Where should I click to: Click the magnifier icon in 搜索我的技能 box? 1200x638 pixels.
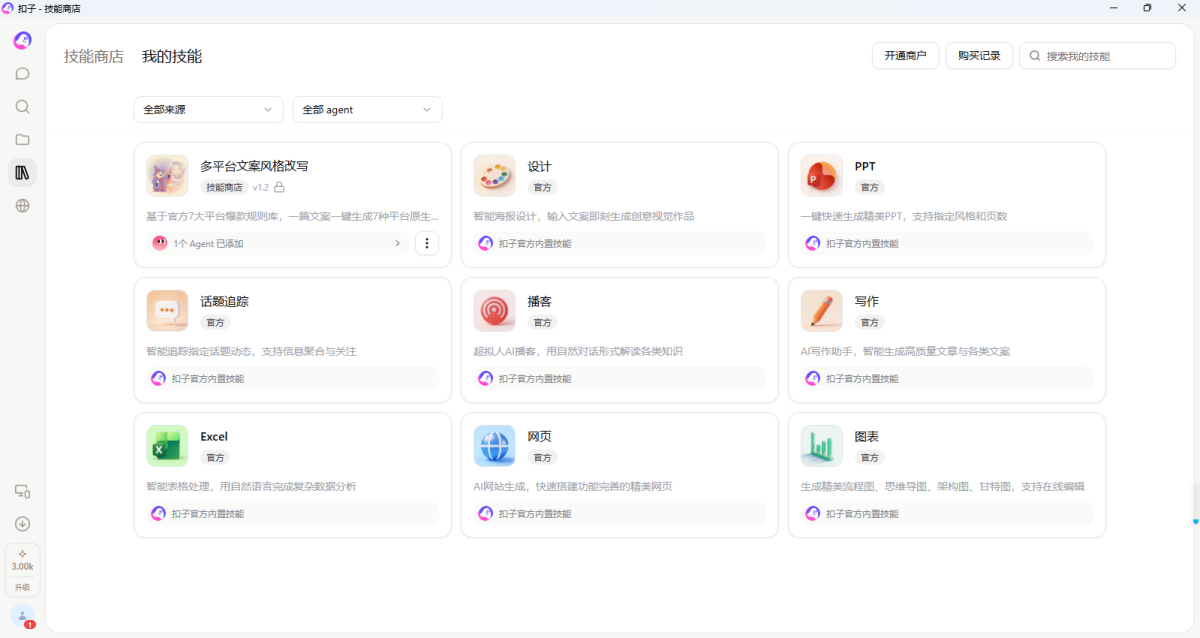(1035, 56)
